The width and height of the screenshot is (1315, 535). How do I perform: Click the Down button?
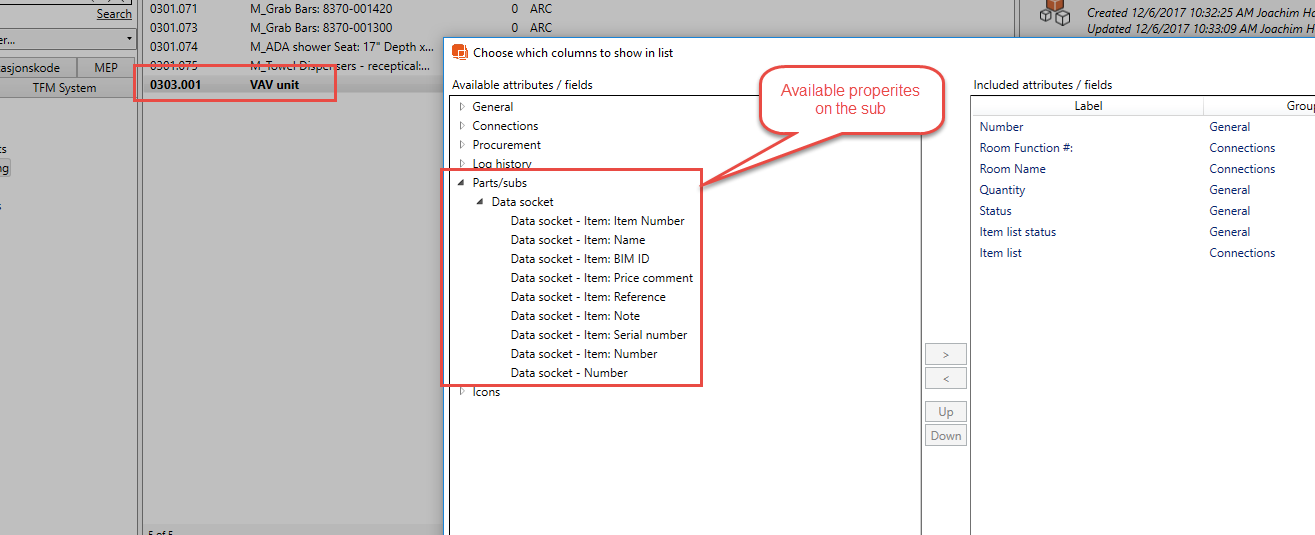pos(945,435)
